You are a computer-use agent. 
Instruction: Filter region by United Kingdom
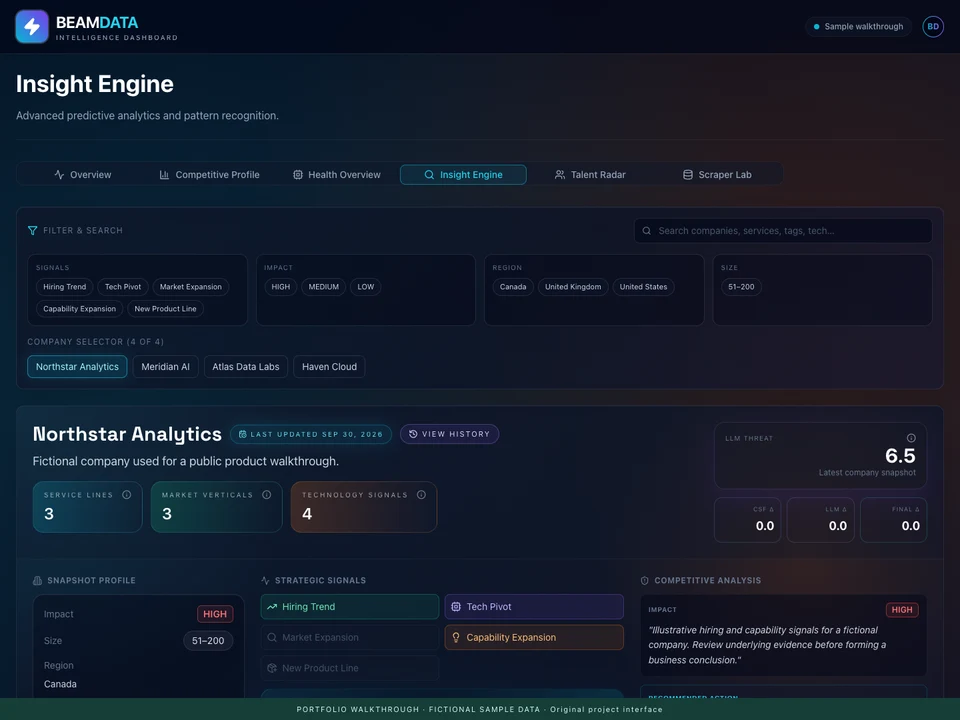(x=573, y=287)
